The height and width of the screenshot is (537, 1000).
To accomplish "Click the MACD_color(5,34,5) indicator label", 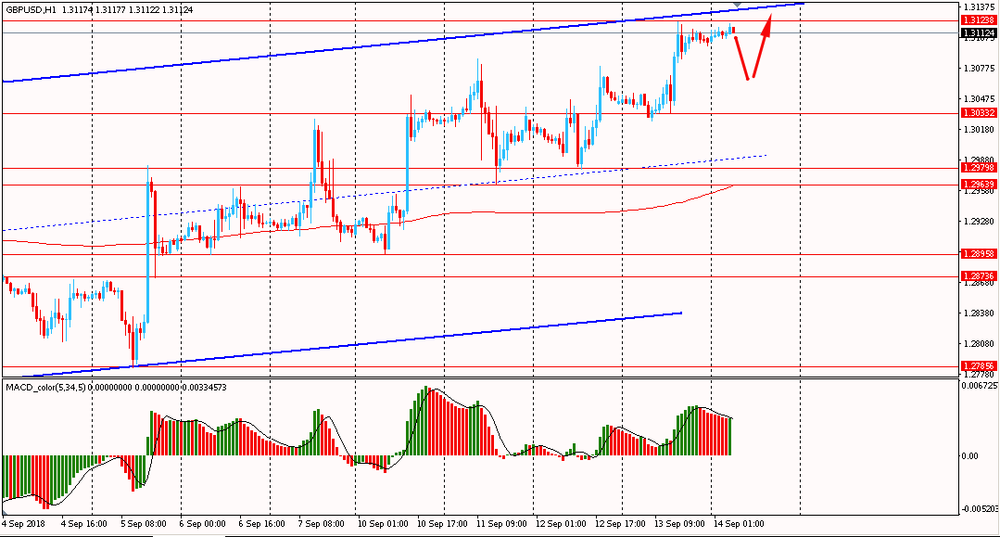I will (45, 387).
